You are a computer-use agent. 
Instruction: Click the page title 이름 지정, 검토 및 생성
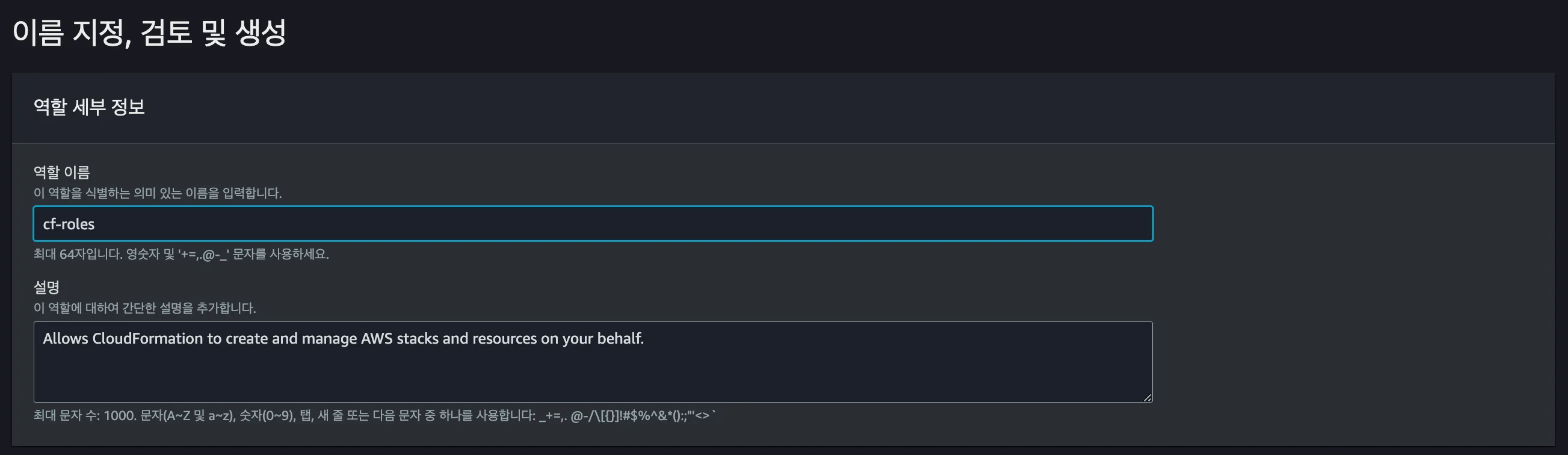click(x=149, y=33)
